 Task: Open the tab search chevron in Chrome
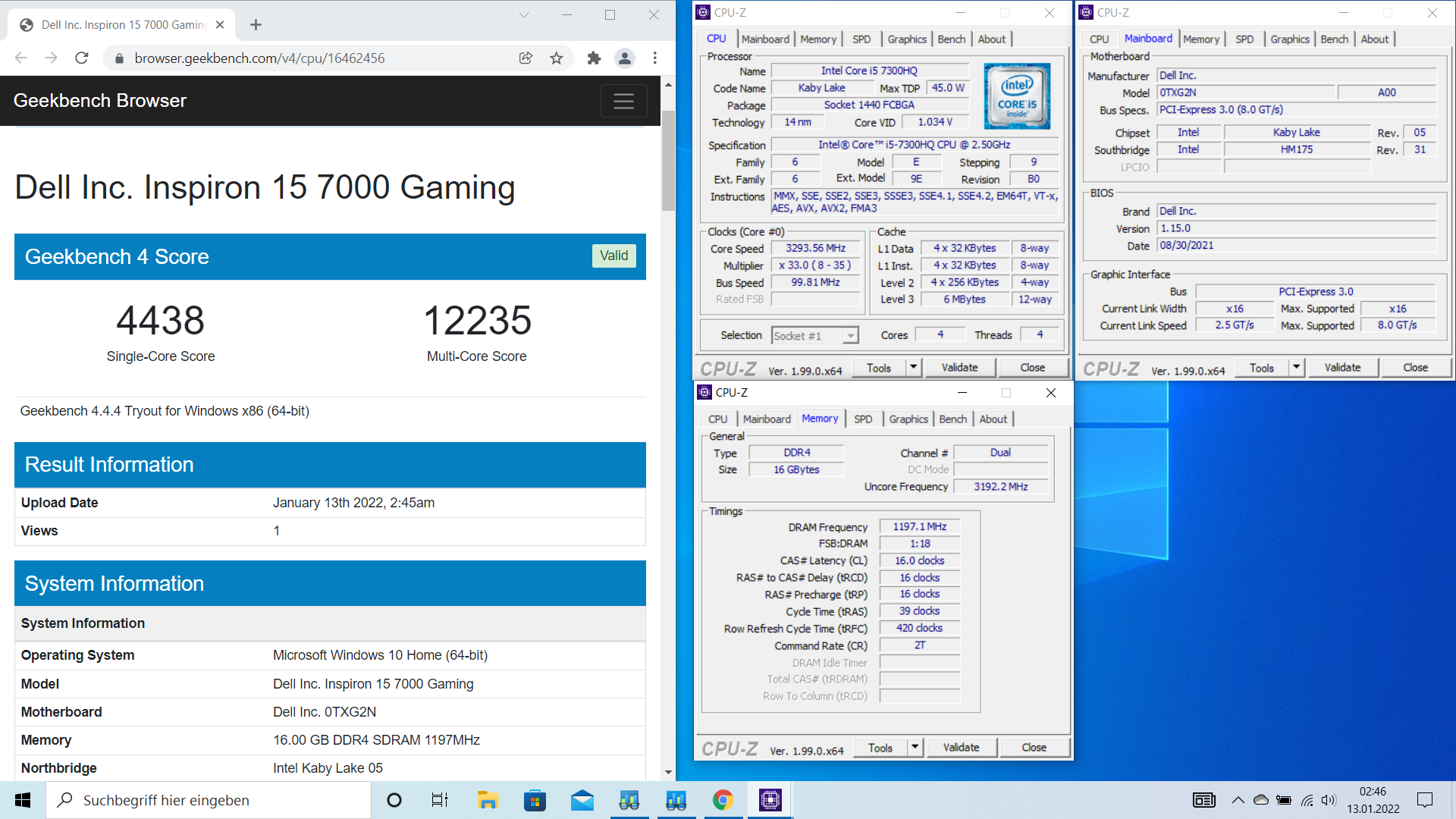pyautogui.click(x=523, y=14)
